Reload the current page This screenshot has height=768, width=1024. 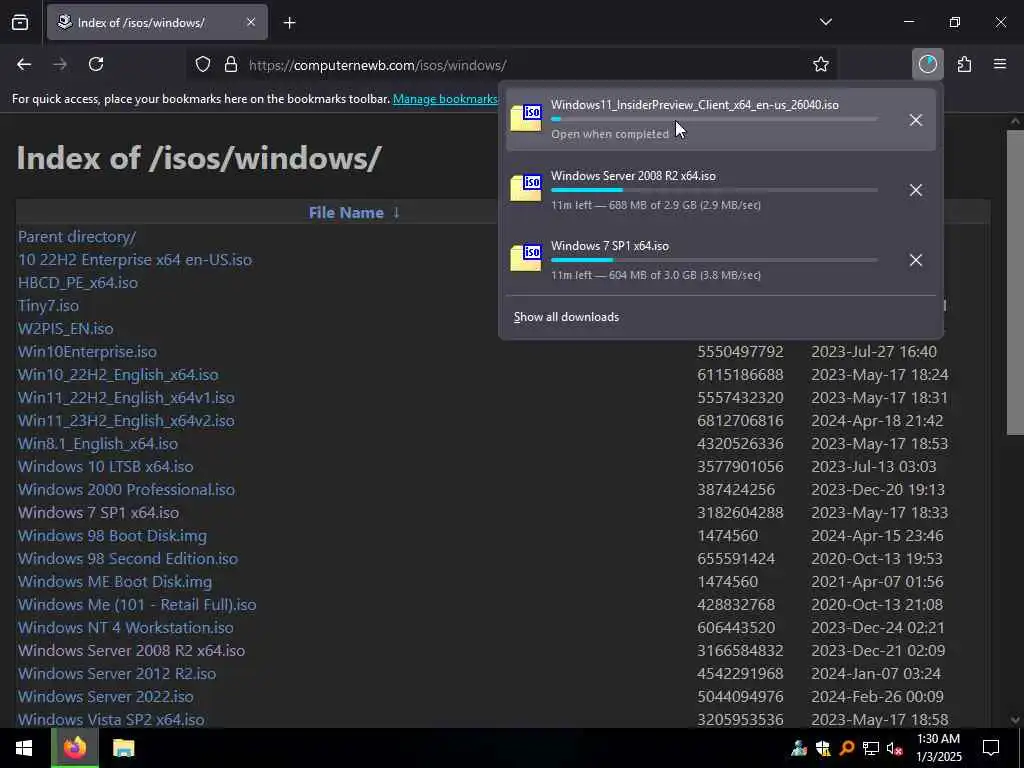[x=96, y=65]
